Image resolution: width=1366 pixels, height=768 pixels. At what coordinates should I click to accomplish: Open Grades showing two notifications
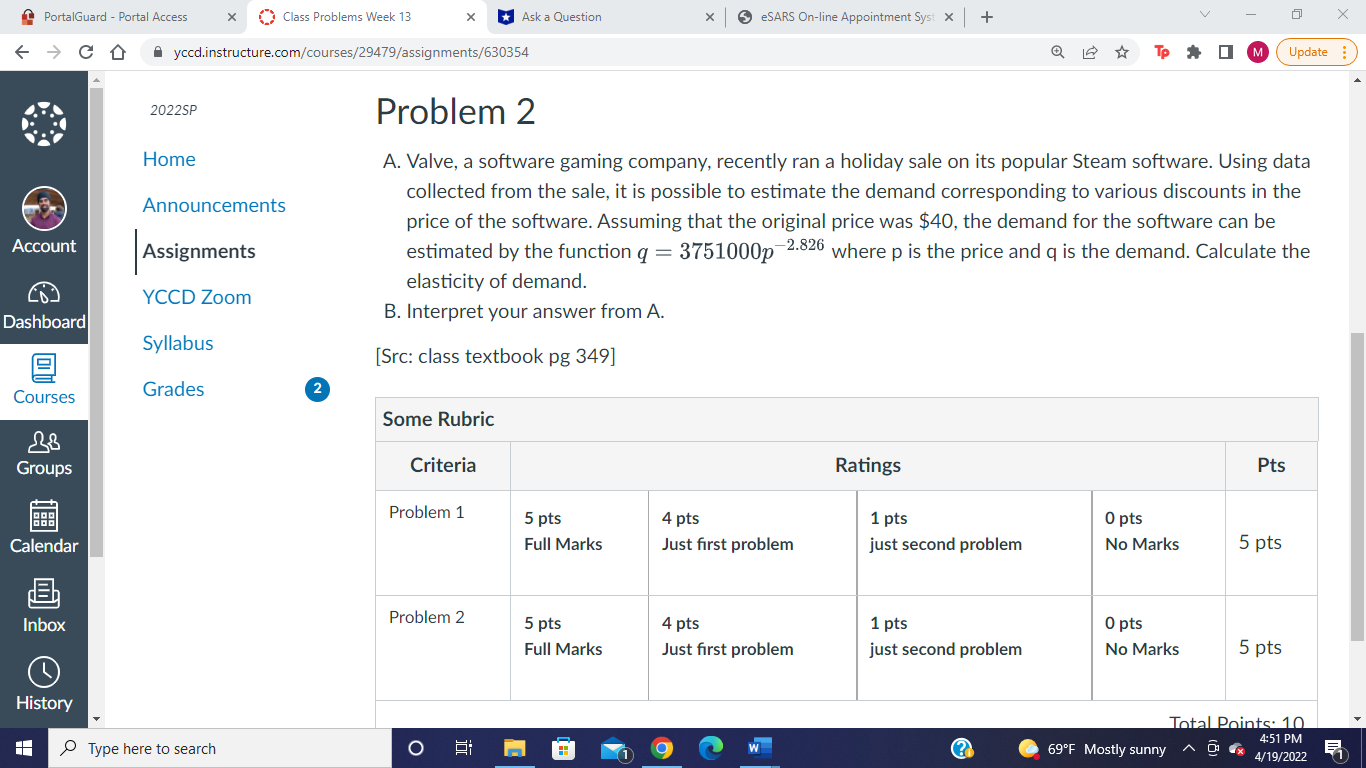pyautogui.click(x=173, y=389)
